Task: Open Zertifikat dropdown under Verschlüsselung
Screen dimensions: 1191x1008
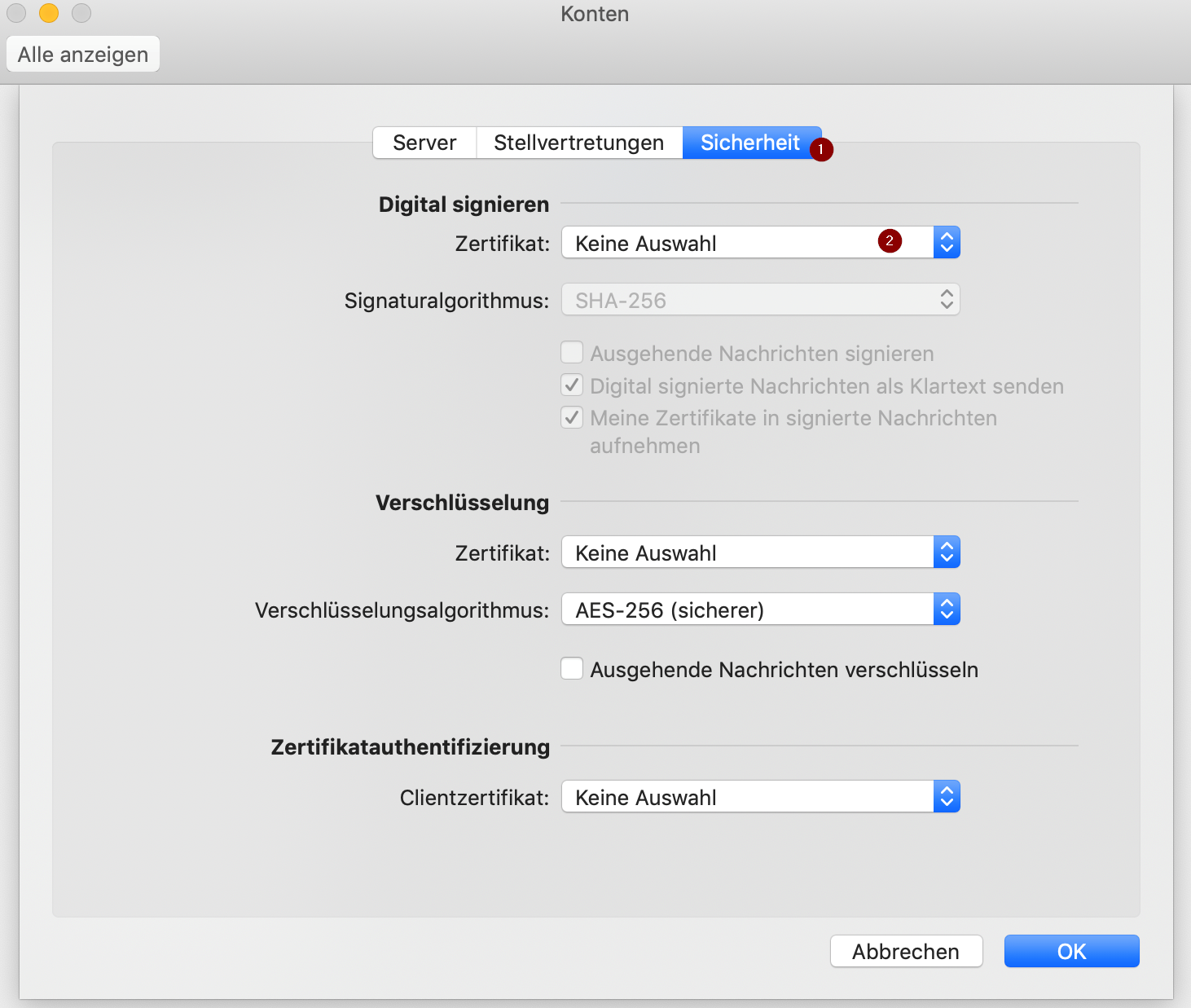Action: tap(761, 552)
